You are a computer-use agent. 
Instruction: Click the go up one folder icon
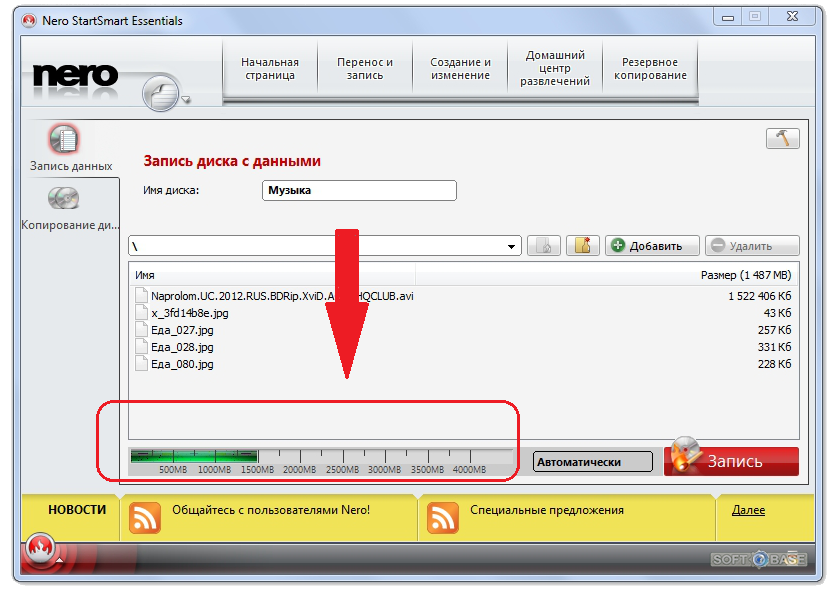(544, 246)
